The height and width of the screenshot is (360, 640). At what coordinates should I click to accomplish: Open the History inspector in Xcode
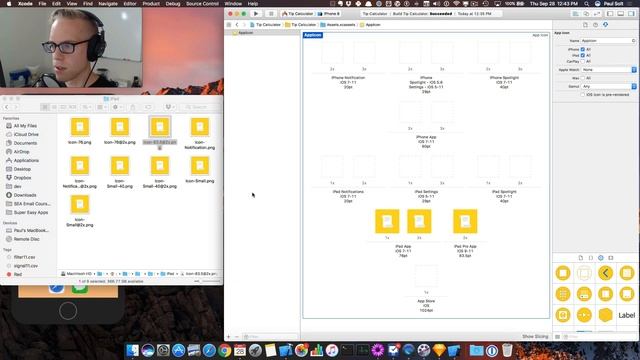pyautogui.click(x=596, y=25)
